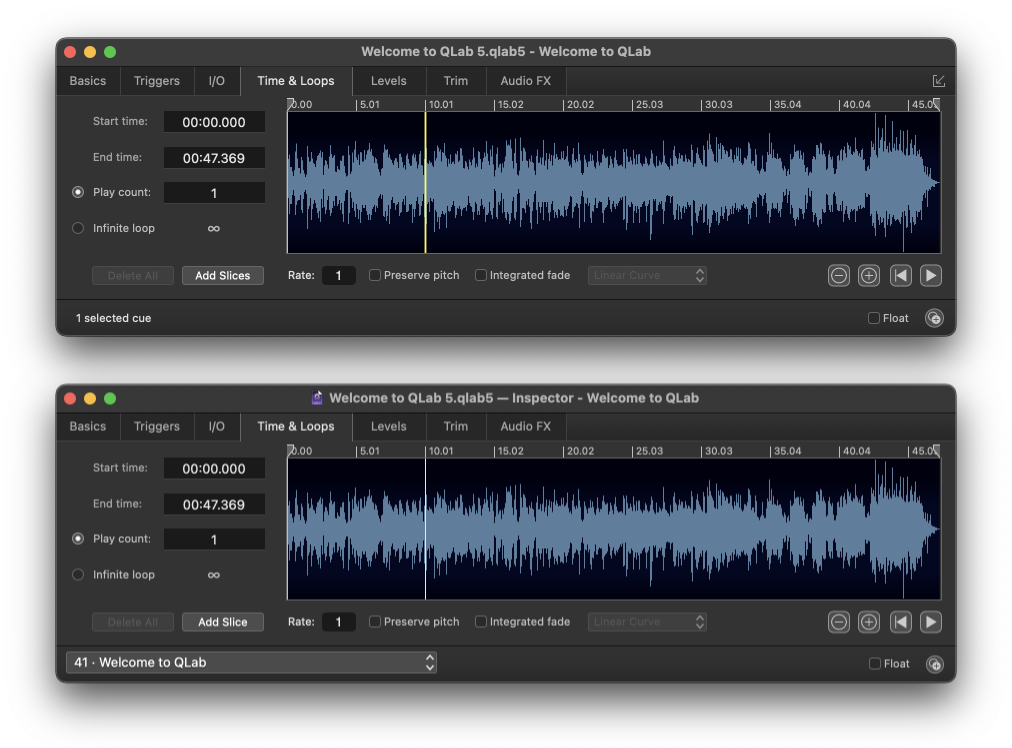This screenshot has width=1012, height=748.
Task: Click end-time handle at 45.0 in top ruler
Action: pos(936,103)
